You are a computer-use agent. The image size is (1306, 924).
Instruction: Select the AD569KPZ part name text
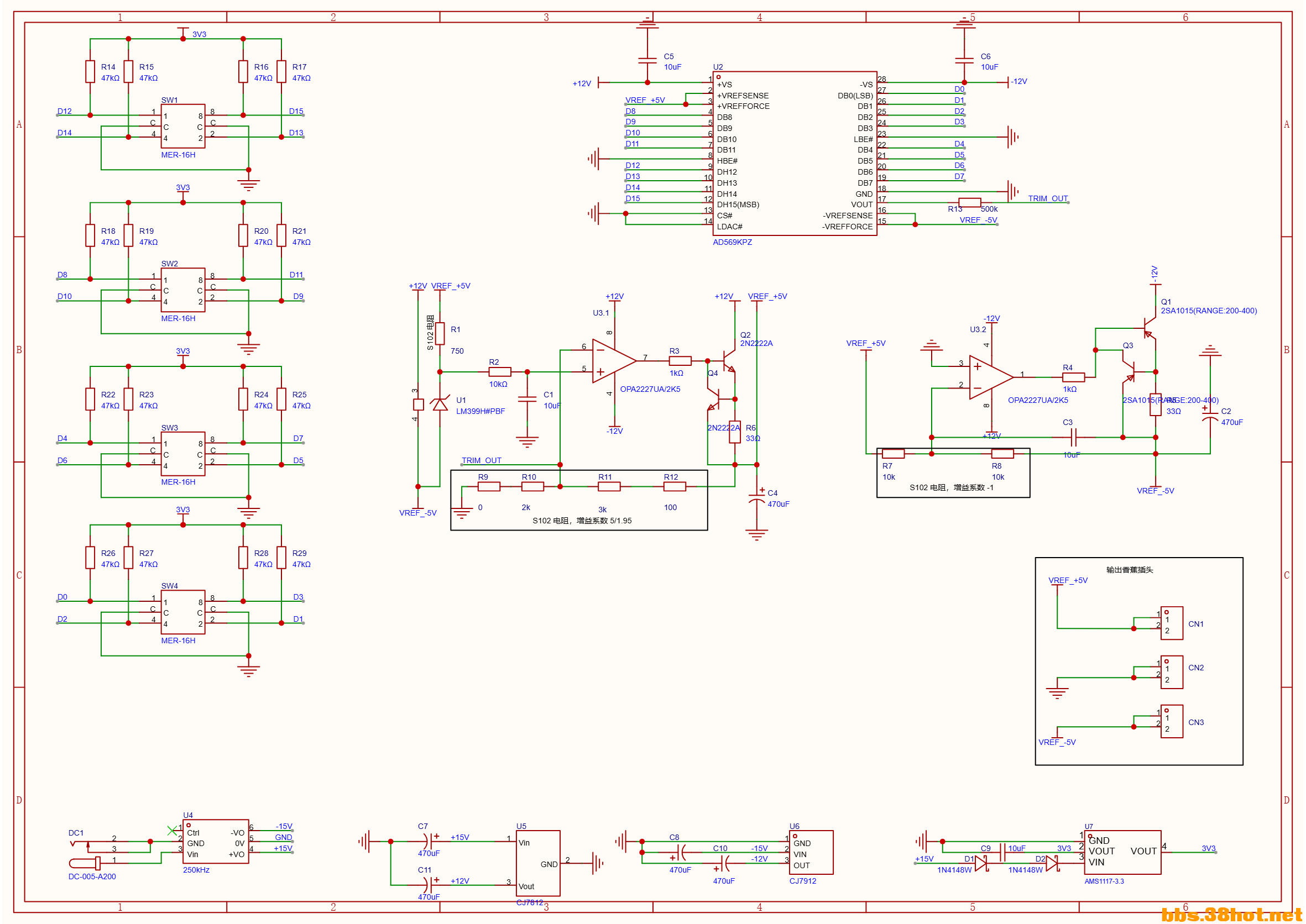coord(732,242)
